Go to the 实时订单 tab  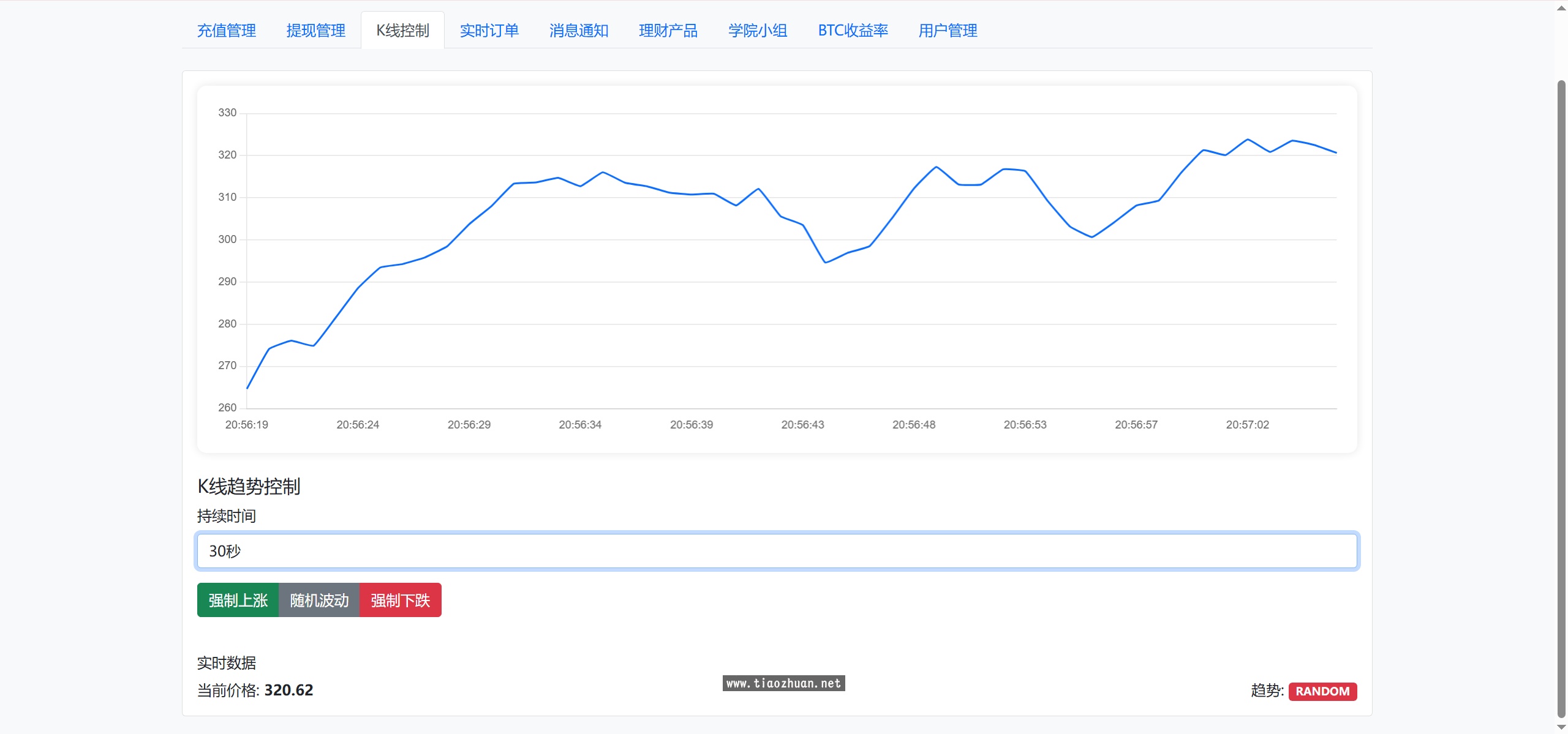tap(489, 31)
